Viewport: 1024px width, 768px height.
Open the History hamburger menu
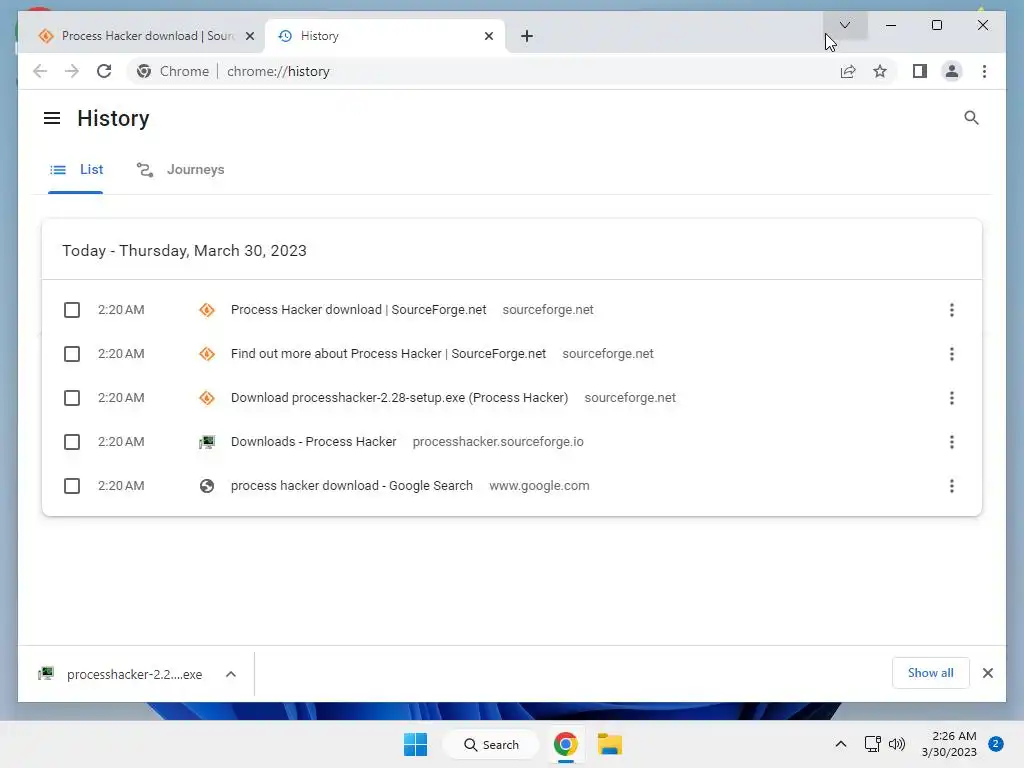coord(52,118)
